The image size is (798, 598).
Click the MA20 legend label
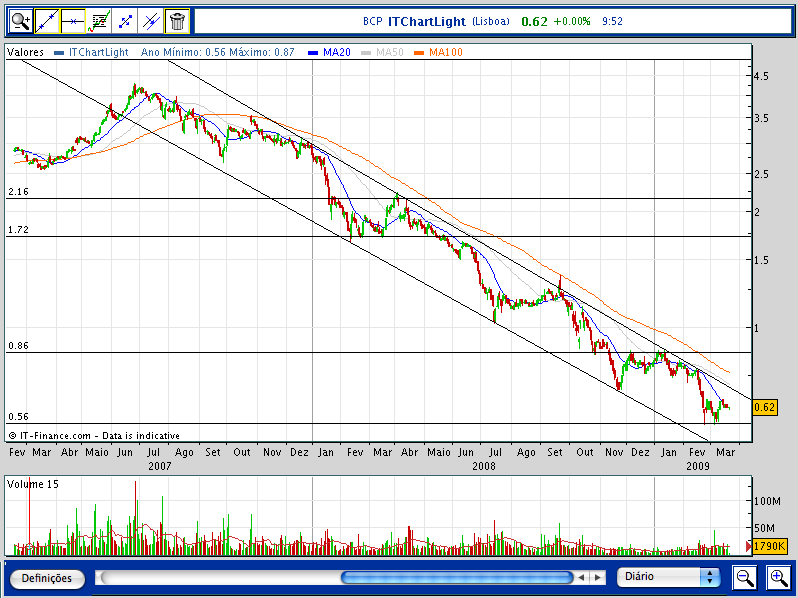[x=336, y=52]
